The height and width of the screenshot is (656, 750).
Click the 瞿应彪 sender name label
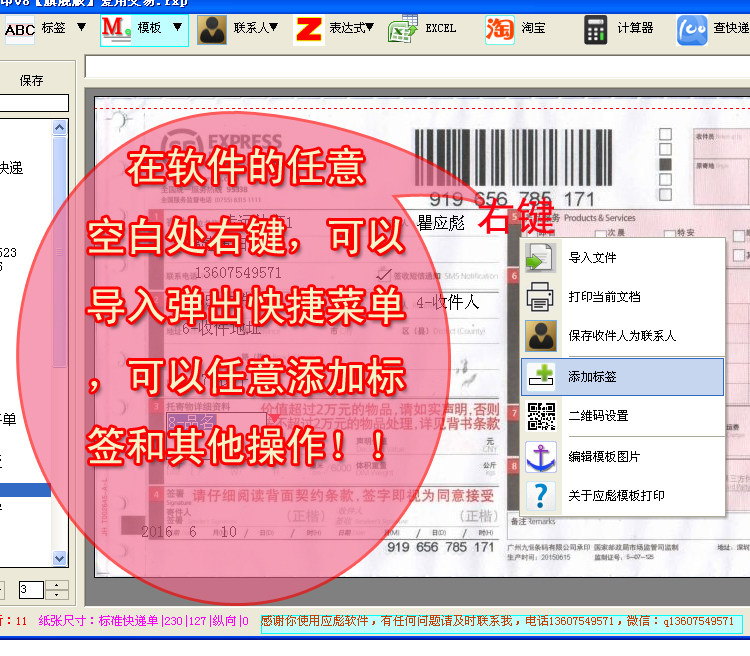[x=441, y=223]
